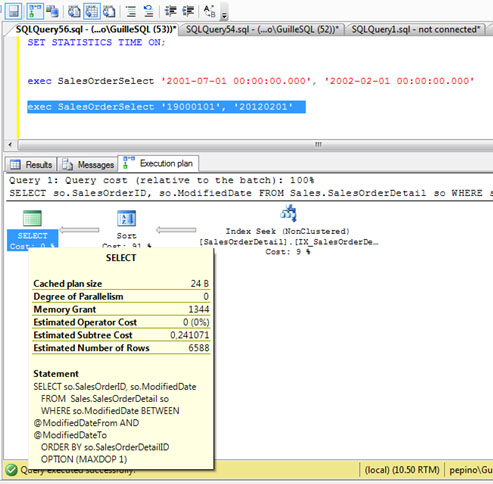Click Query 1 query cost header text
Screen dimensions: 493x484
162,180
